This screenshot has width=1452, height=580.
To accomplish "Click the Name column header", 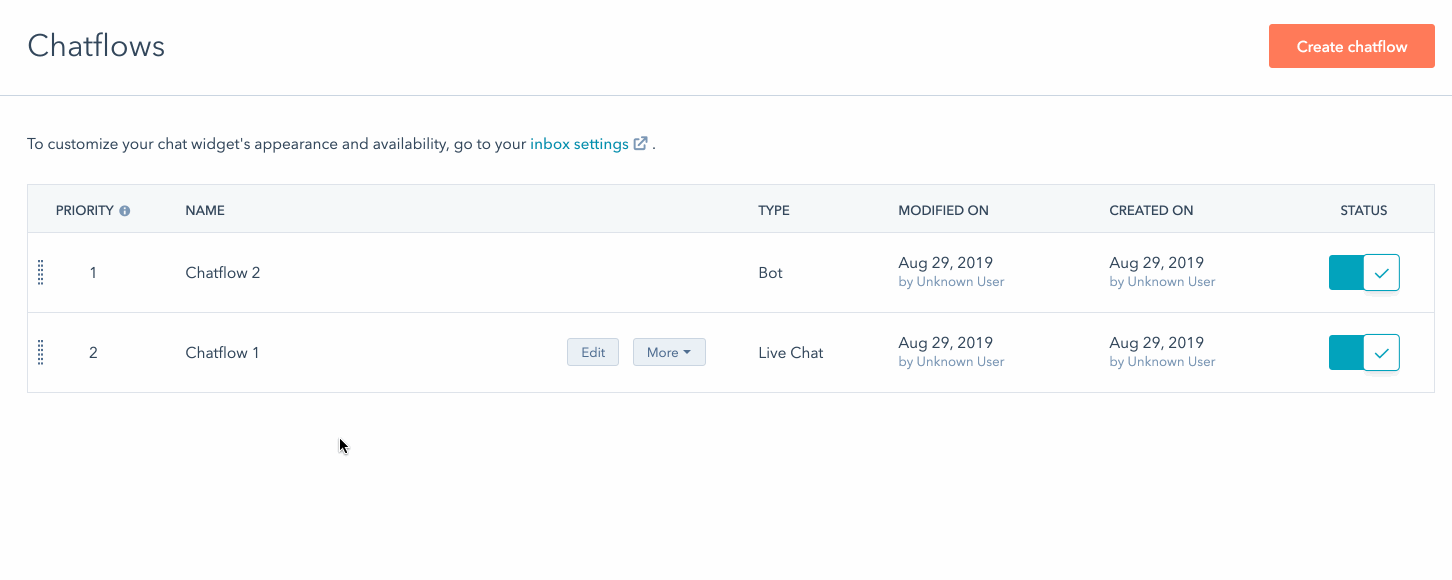I will (205, 211).
